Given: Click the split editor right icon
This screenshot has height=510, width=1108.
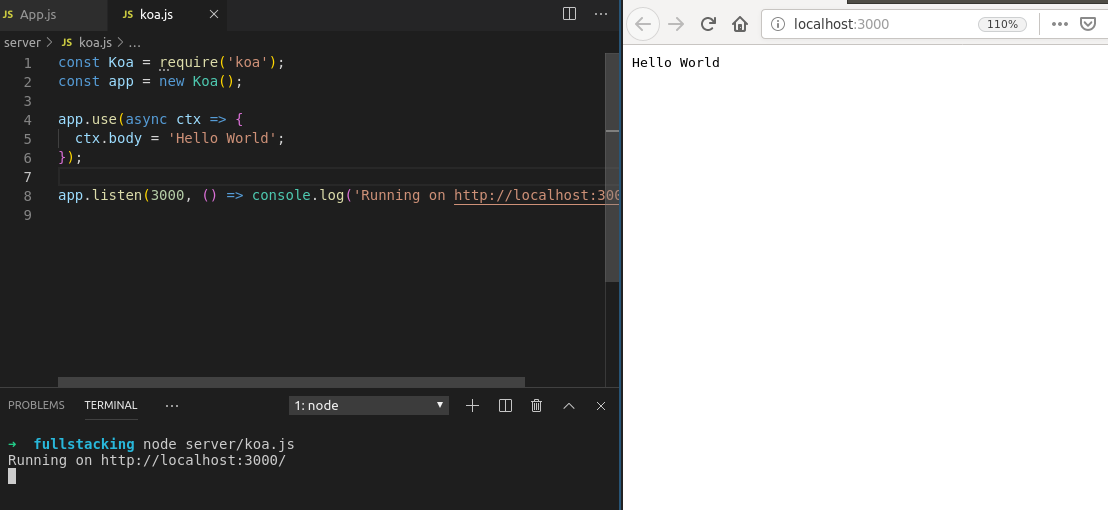Looking at the screenshot, I should coord(569,14).
